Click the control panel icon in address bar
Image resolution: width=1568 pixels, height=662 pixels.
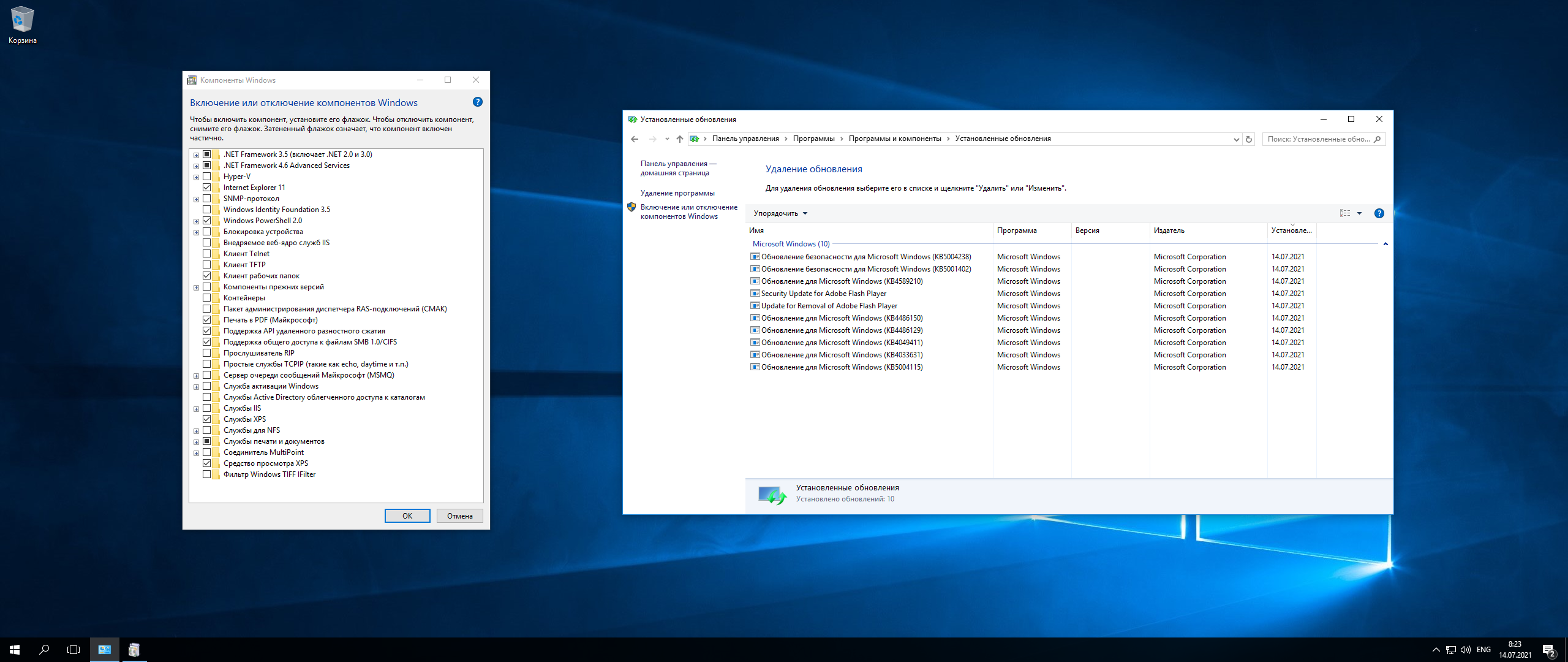[695, 139]
